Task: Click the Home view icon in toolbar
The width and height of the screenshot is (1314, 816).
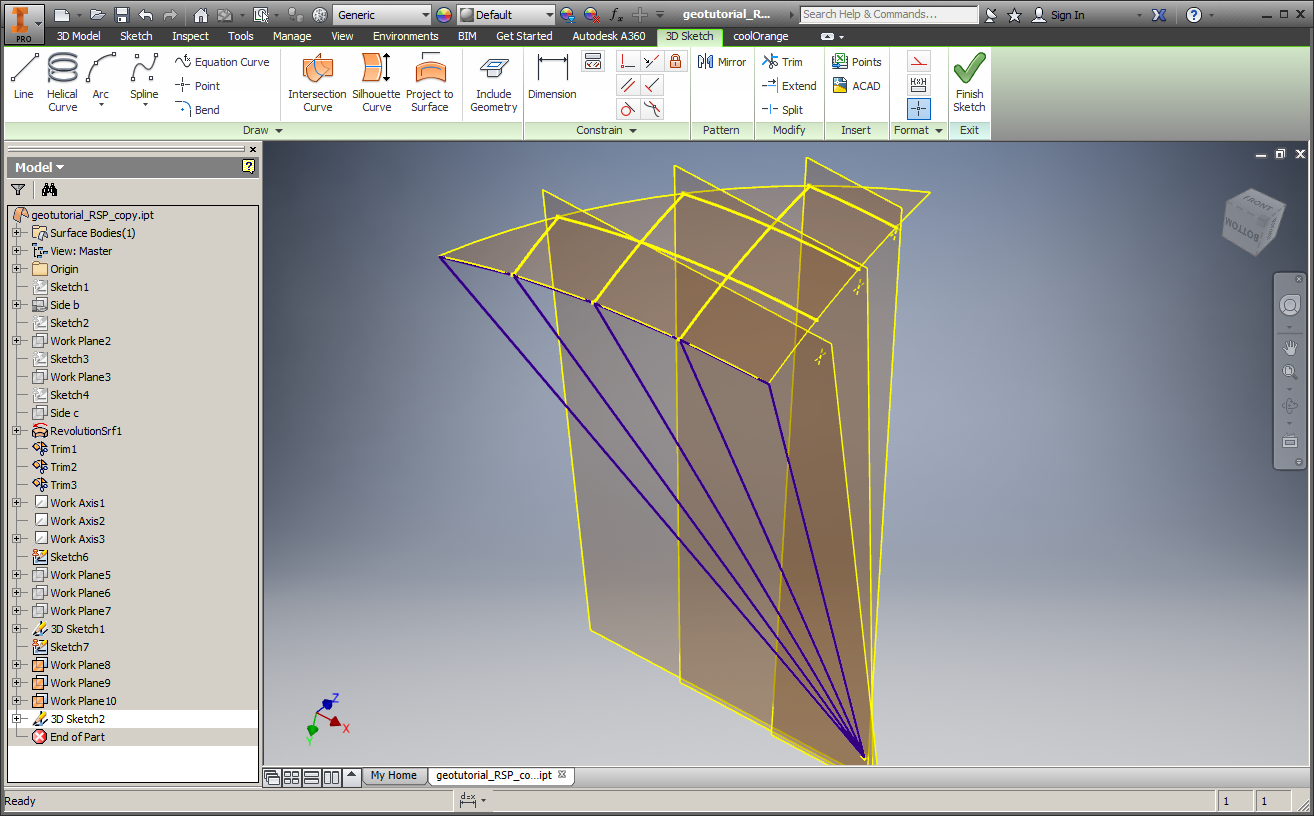Action: click(x=201, y=15)
